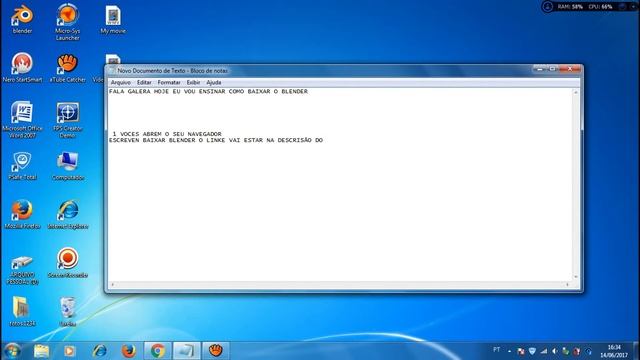The height and width of the screenshot is (360, 640).
Task: Click the volume speaker tray icon
Action: pos(554,351)
